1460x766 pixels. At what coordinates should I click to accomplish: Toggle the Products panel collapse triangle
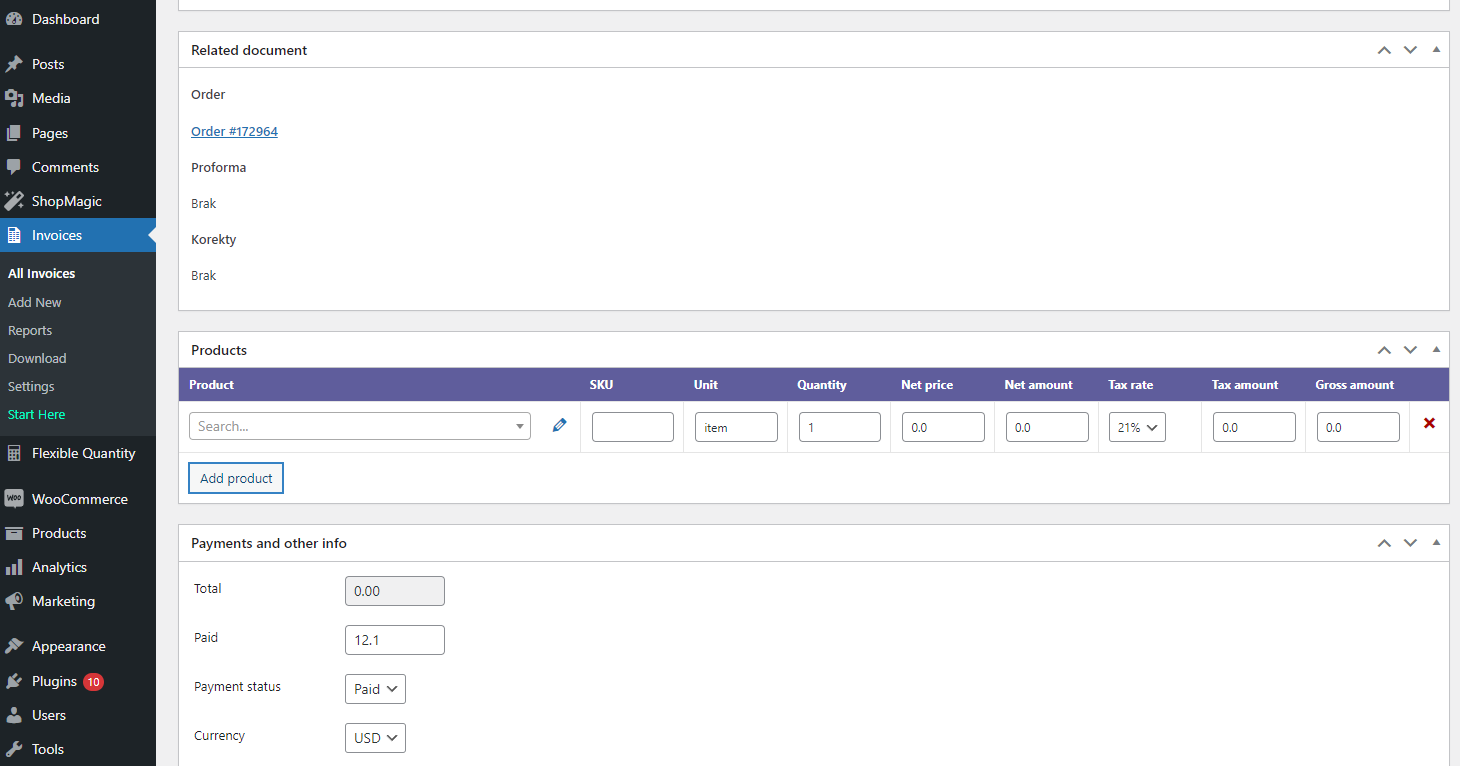(x=1436, y=349)
